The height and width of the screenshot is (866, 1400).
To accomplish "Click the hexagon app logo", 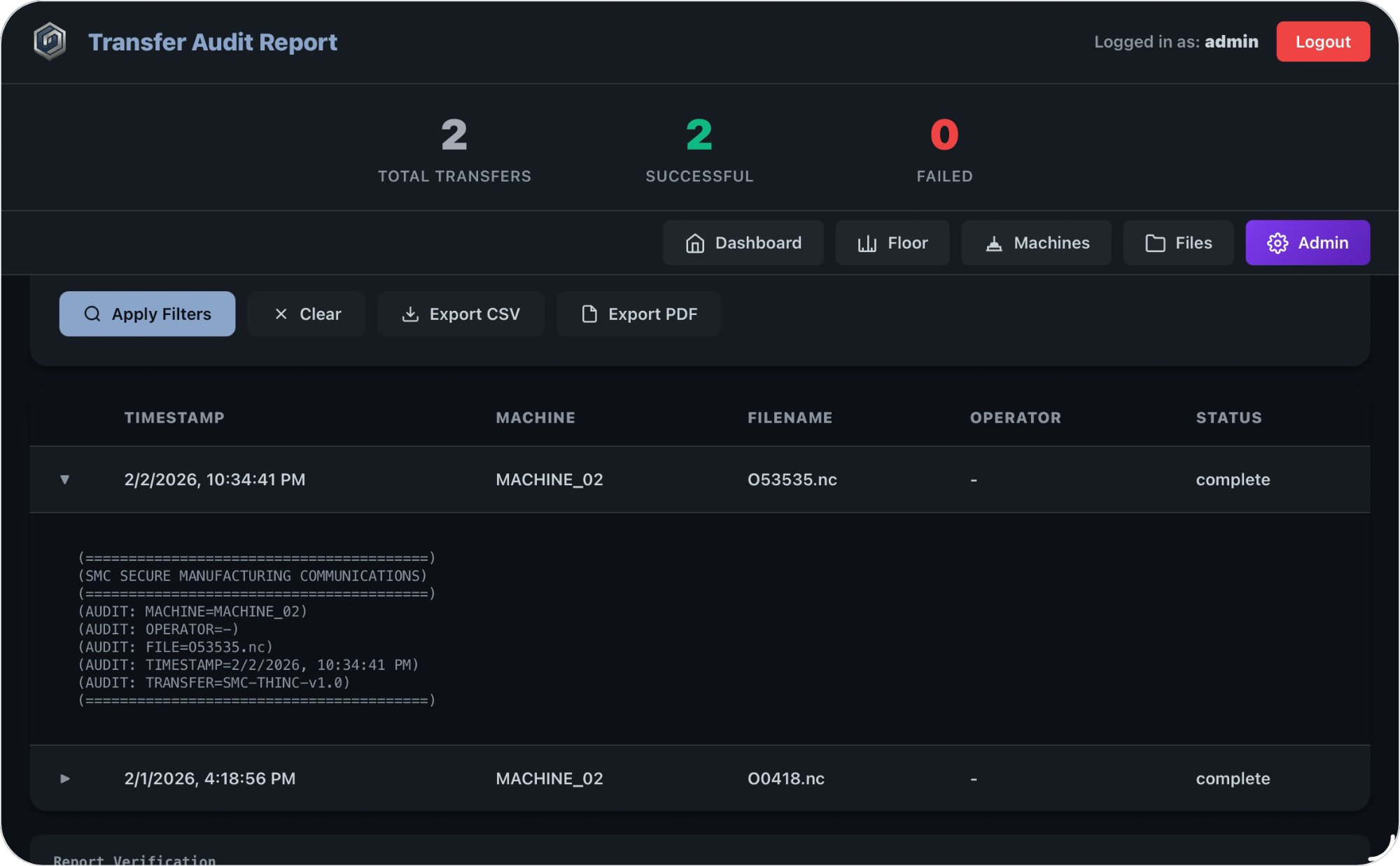I will [x=50, y=41].
